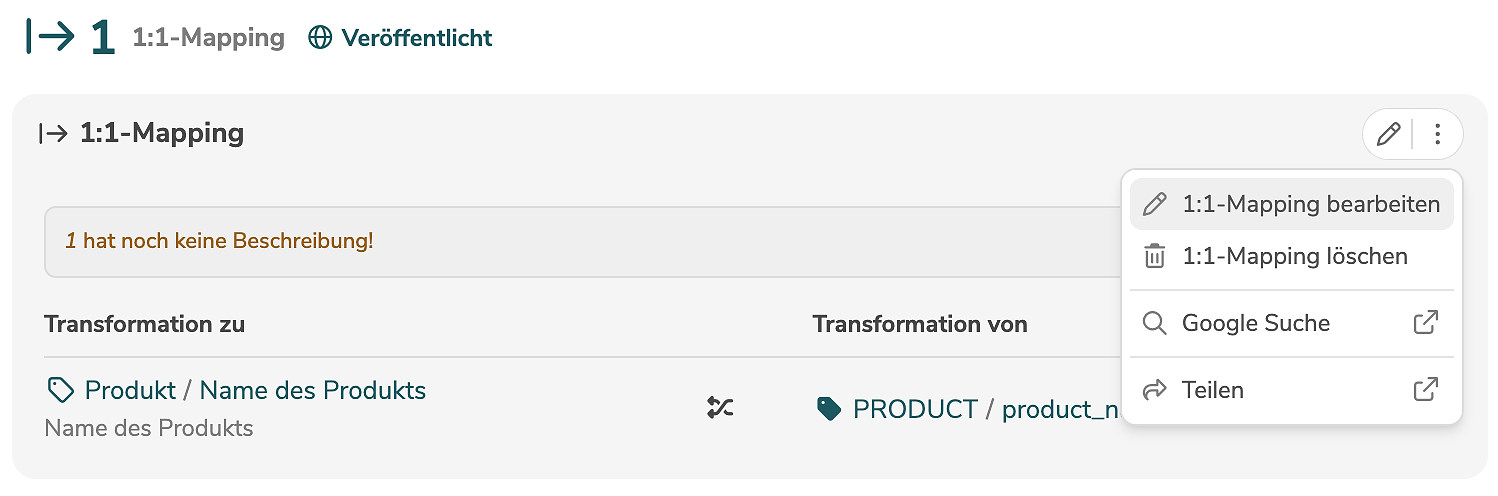Click the trash icon beside löschen
This screenshot has height=496, width=1498.
click(x=1155, y=257)
